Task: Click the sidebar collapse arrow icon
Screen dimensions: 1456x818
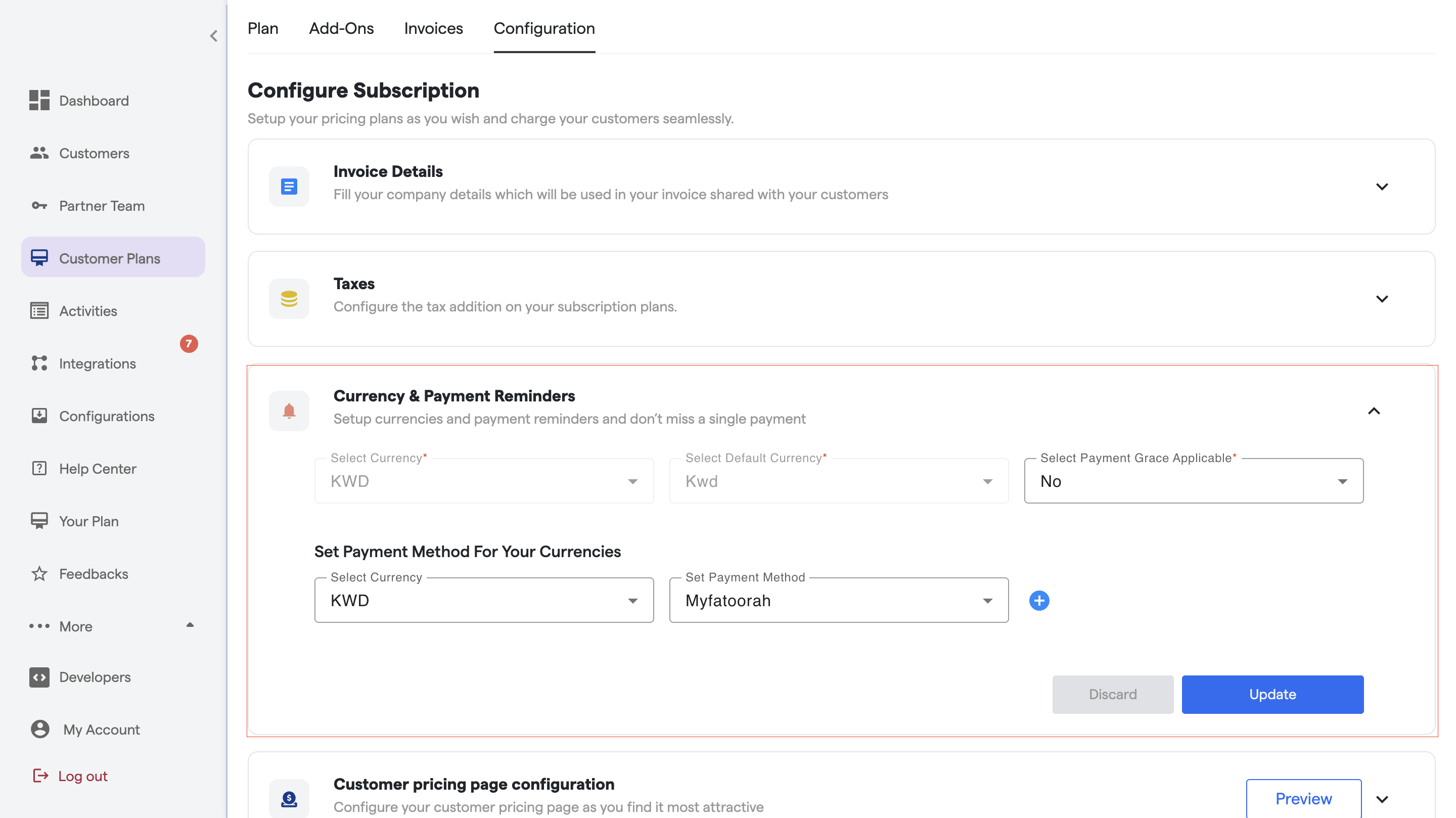Action: click(x=214, y=36)
